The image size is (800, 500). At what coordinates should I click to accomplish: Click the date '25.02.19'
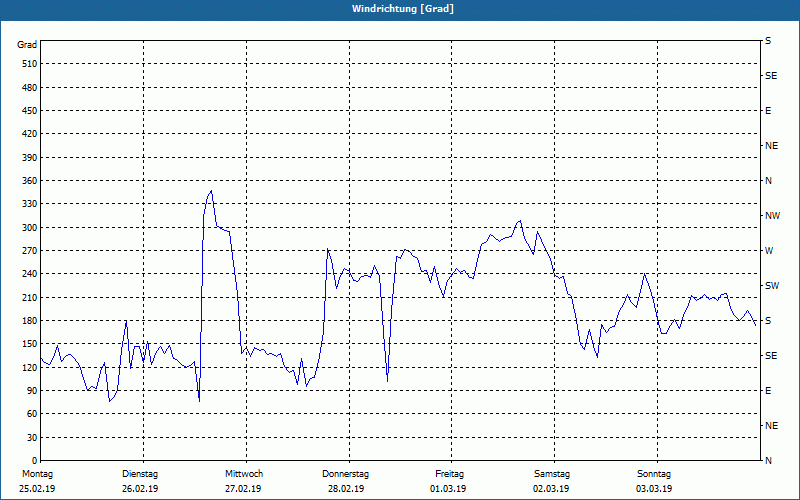(x=37, y=489)
